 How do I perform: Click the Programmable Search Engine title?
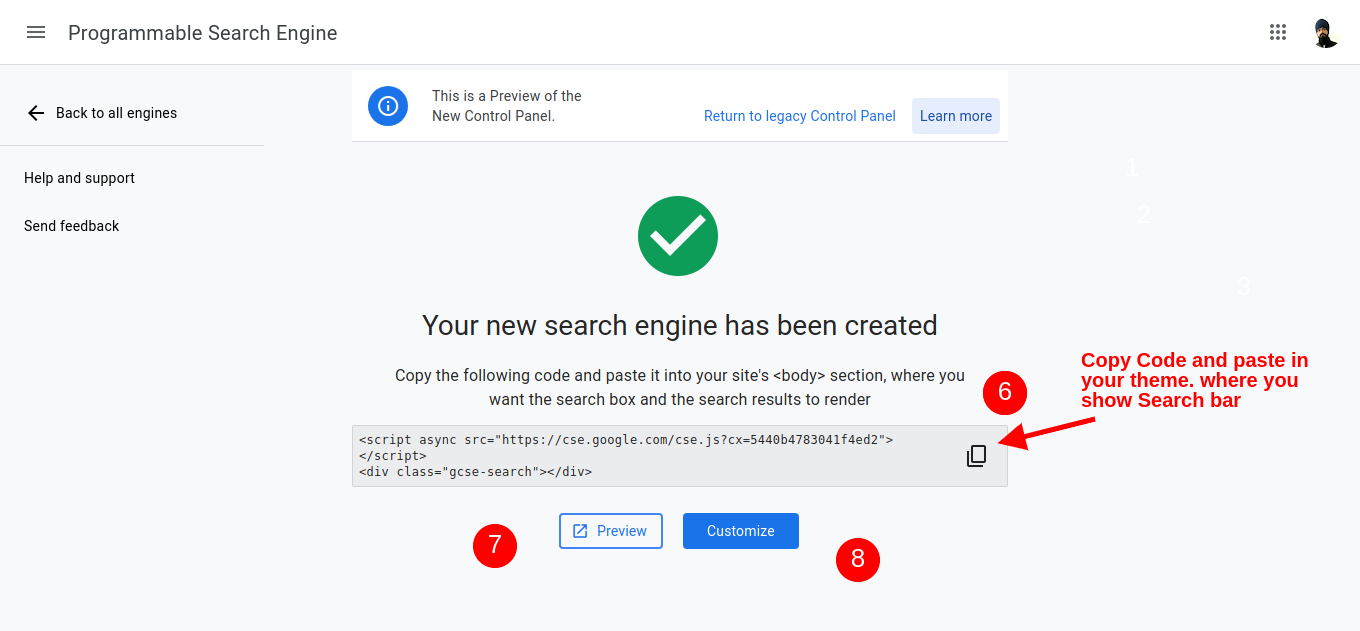[202, 32]
